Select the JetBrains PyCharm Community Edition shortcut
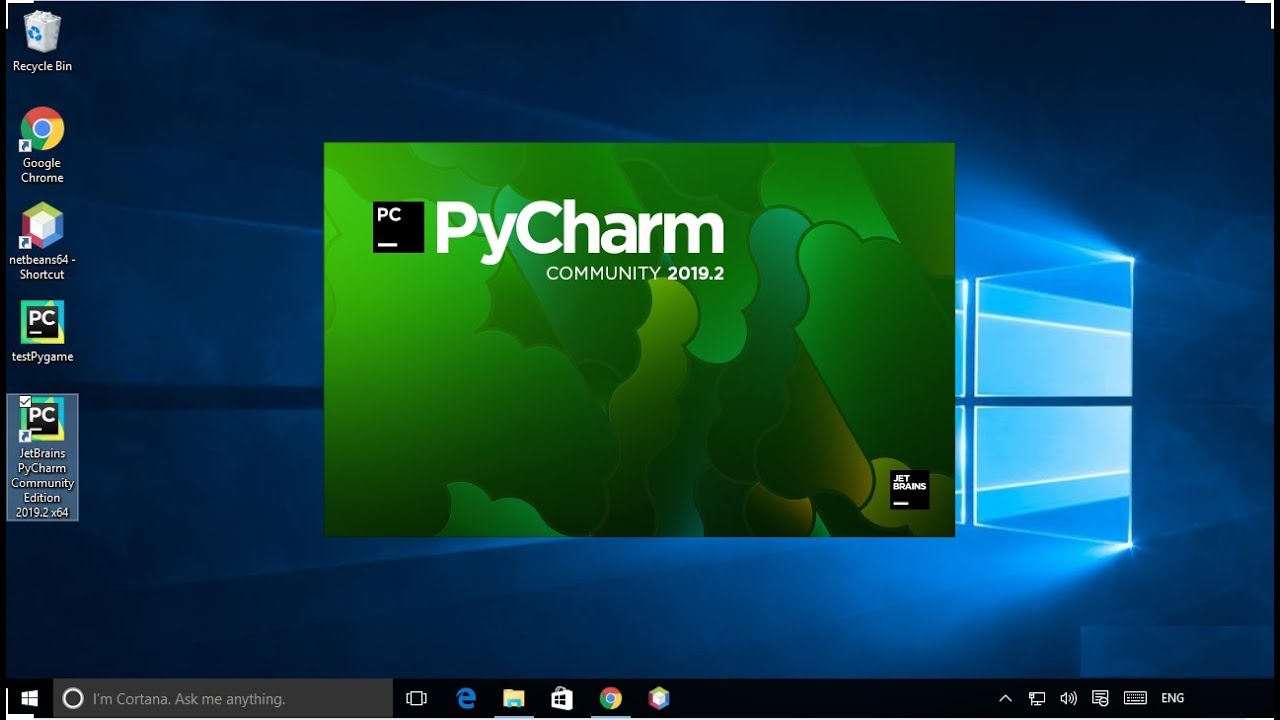1280x720 pixels. tap(42, 457)
